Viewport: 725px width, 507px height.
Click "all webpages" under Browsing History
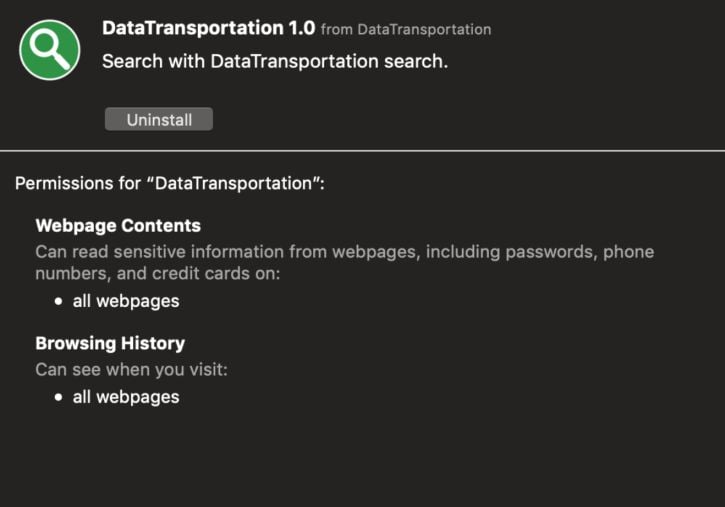click(x=126, y=397)
